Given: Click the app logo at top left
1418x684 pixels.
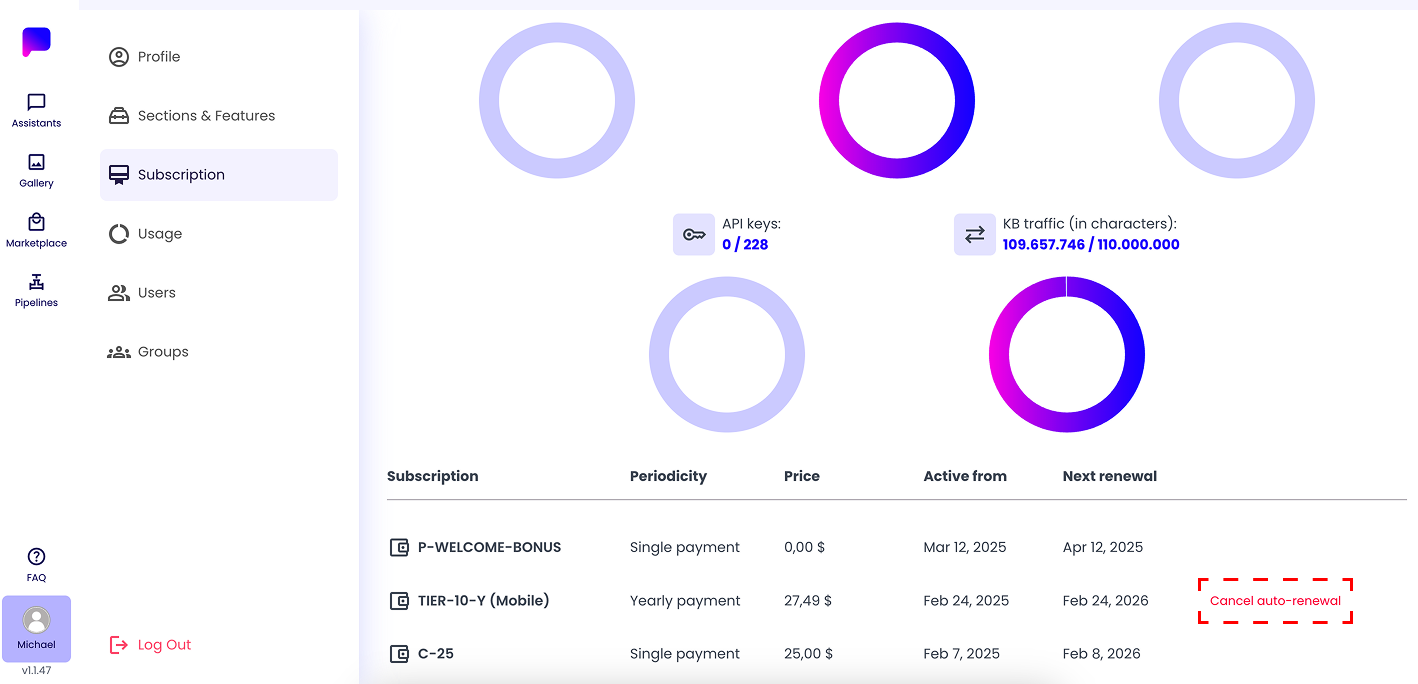Looking at the screenshot, I should coord(36,41).
